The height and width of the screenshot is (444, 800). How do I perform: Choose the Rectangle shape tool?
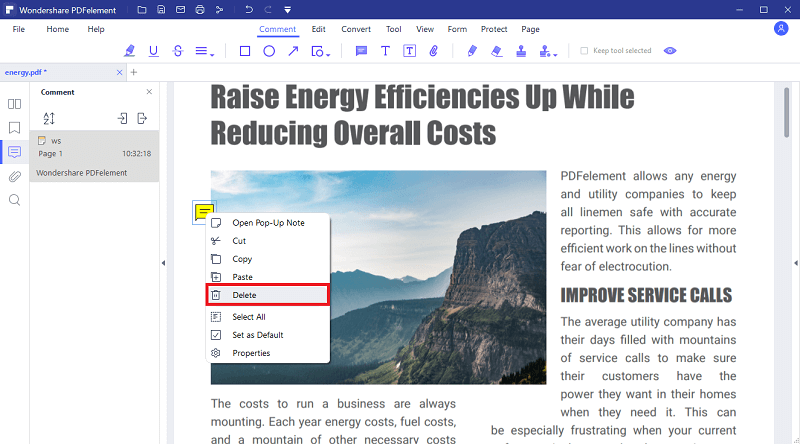[x=245, y=51]
